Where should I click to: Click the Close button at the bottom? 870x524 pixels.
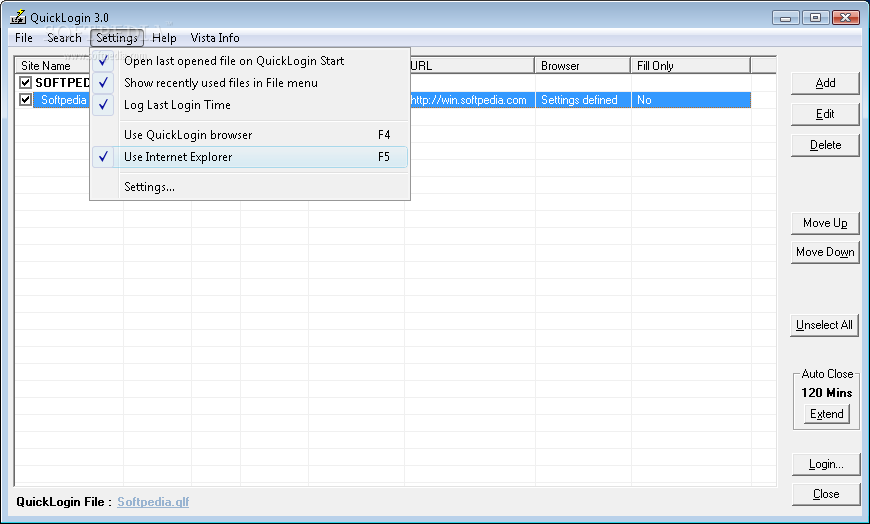[826, 495]
